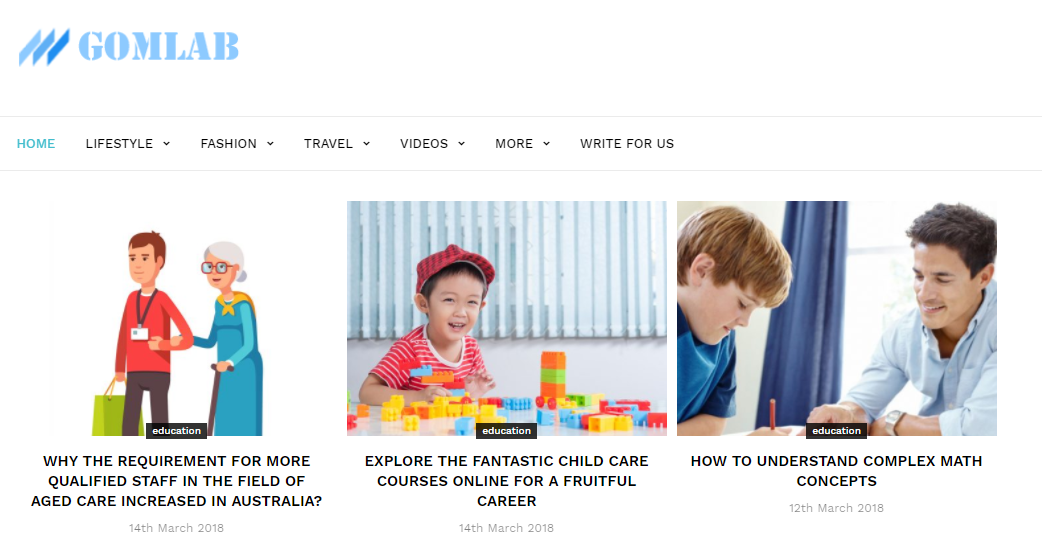Open the aged care staff requirement article title

coord(176,481)
